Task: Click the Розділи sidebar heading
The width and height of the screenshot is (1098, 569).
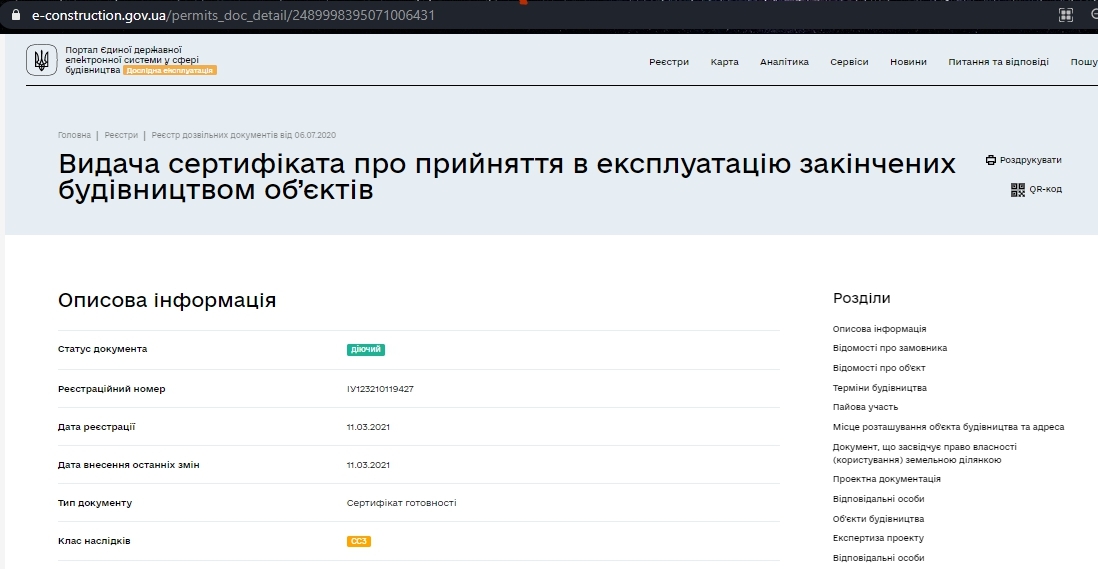Action: click(x=861, y=298)
